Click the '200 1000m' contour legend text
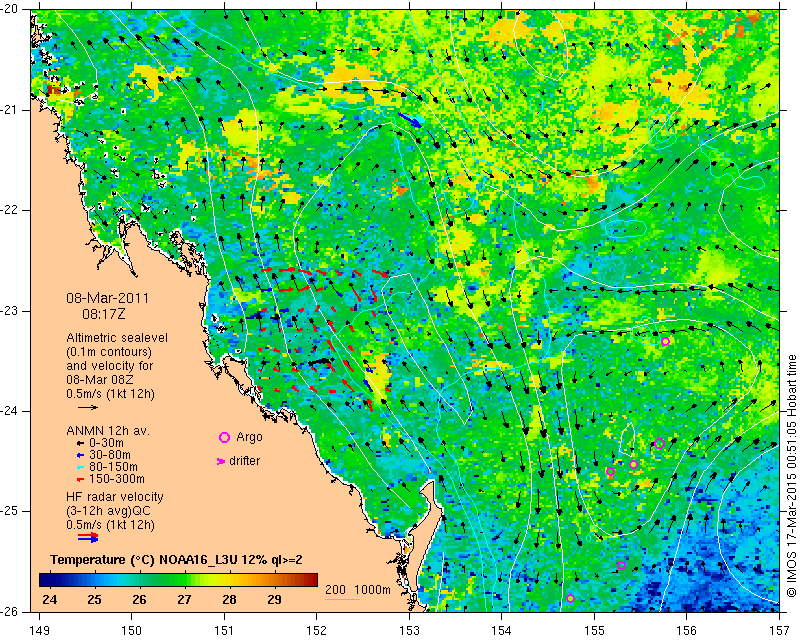The image size is (800, 640). tap(358, 590)
